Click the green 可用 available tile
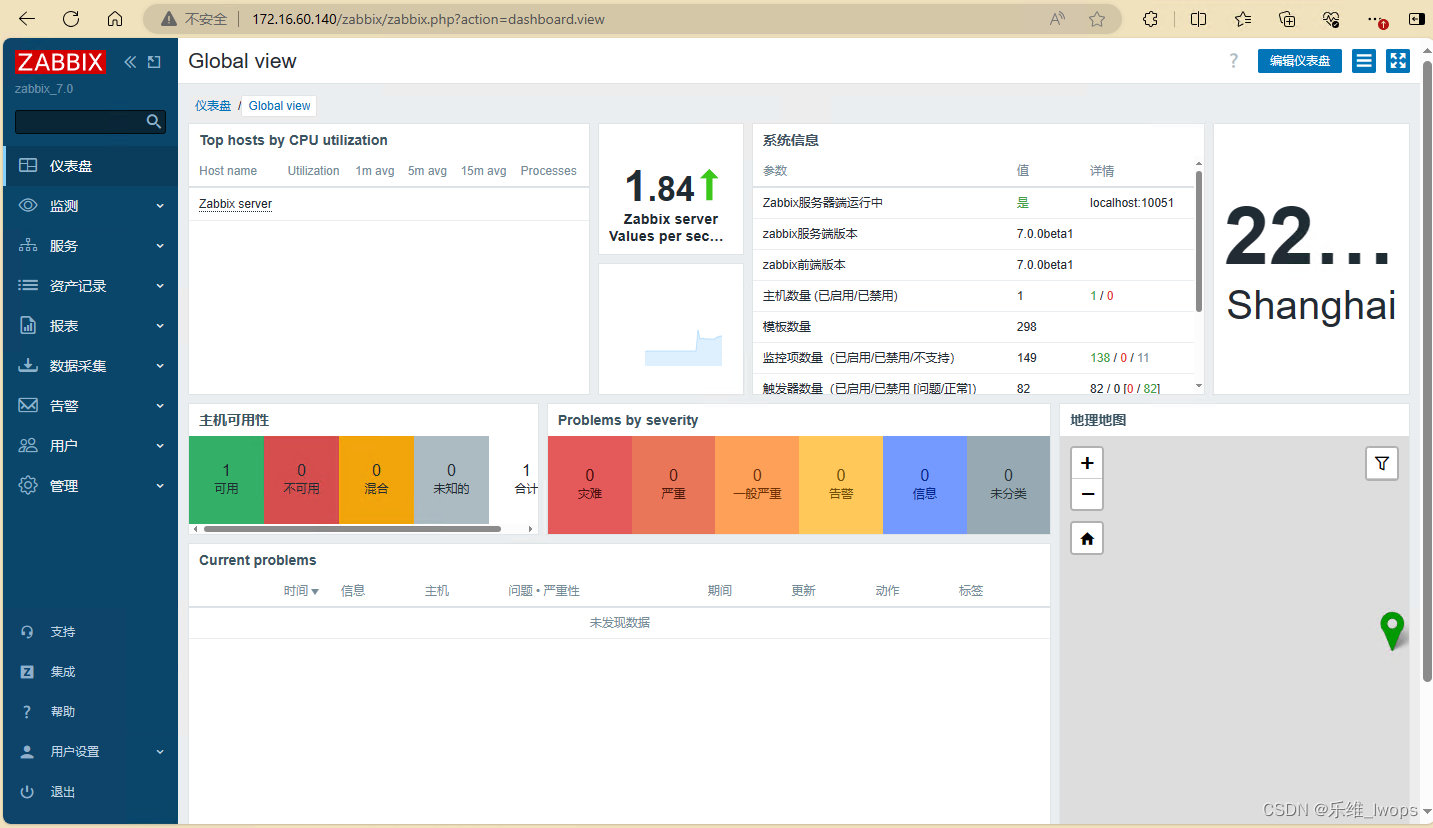This screenshot has height=828, width=1433. coord(226,479)
